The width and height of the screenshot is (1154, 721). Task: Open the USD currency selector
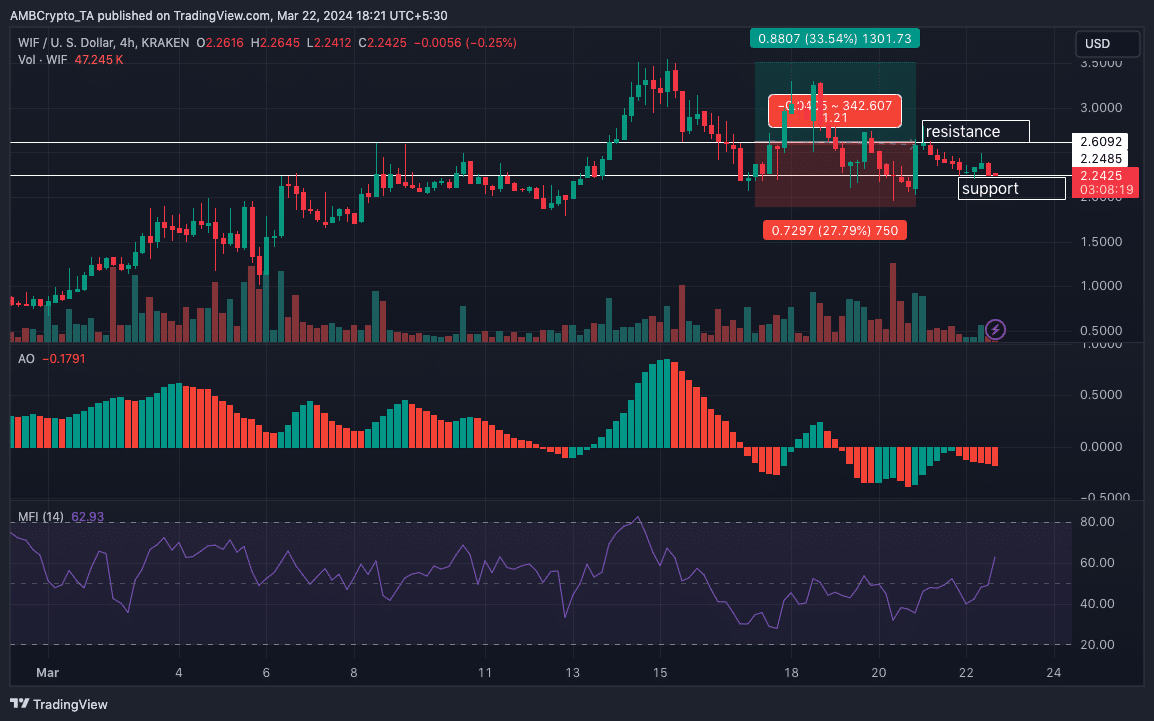coord(1106,43)
